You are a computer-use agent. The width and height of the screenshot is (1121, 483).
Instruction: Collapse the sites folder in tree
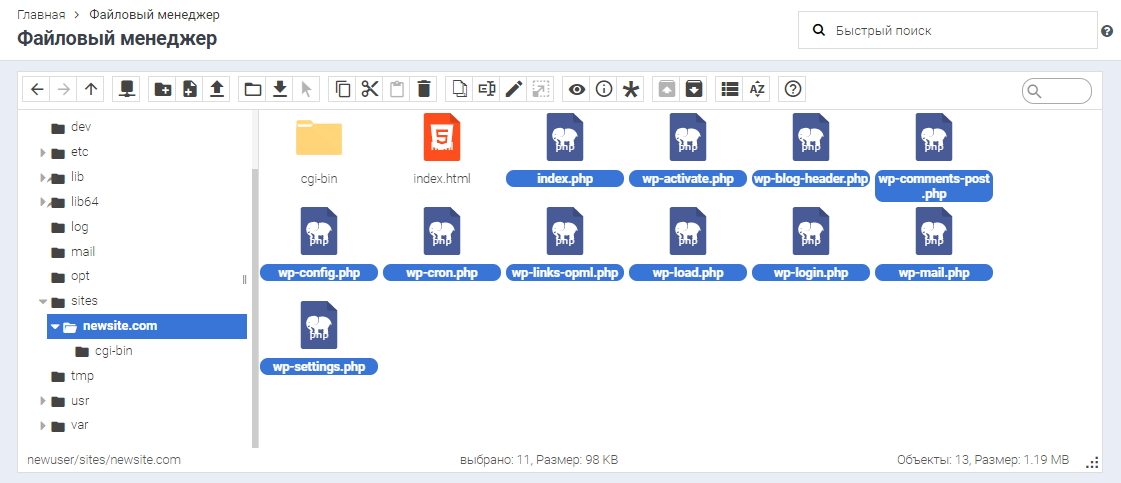click(43, 301)
